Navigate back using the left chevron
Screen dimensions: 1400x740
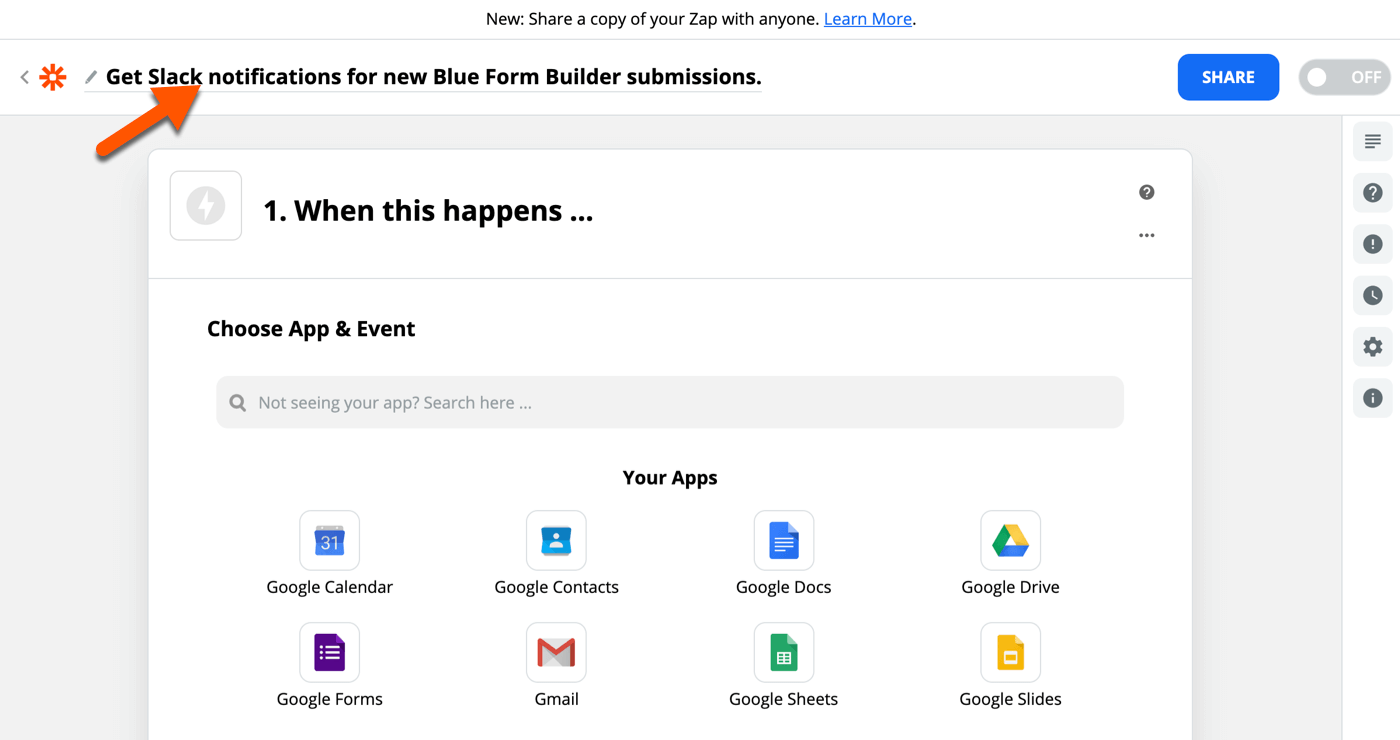(x=23, y=76)
